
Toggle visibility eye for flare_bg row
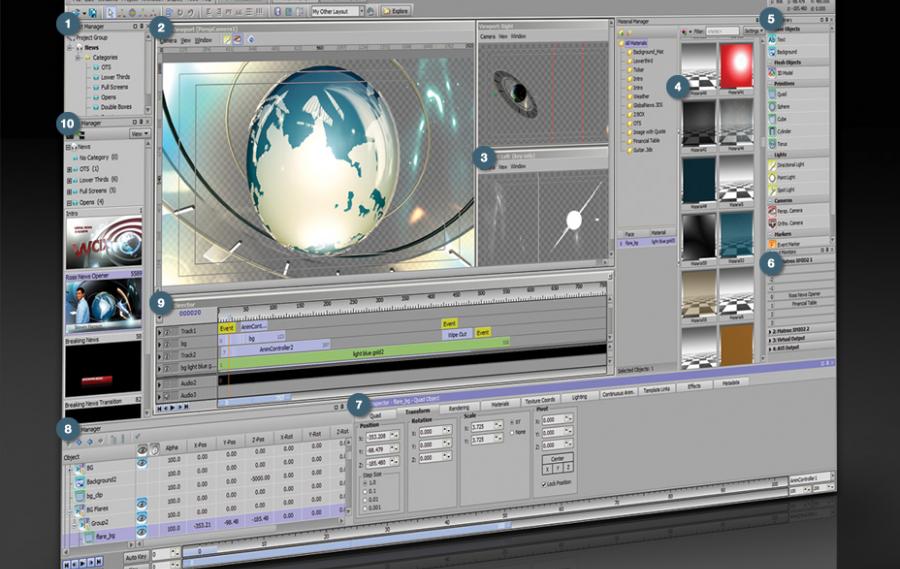coord(141,532)
